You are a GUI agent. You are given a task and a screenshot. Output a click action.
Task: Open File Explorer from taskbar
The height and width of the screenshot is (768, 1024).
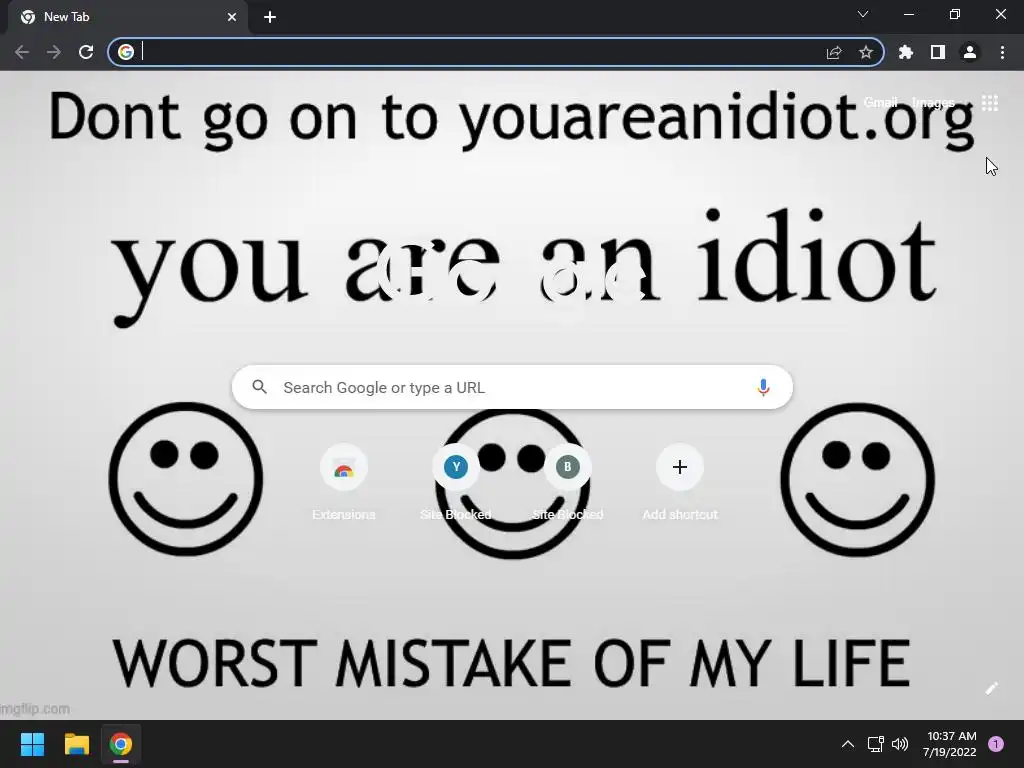(76, 744)
